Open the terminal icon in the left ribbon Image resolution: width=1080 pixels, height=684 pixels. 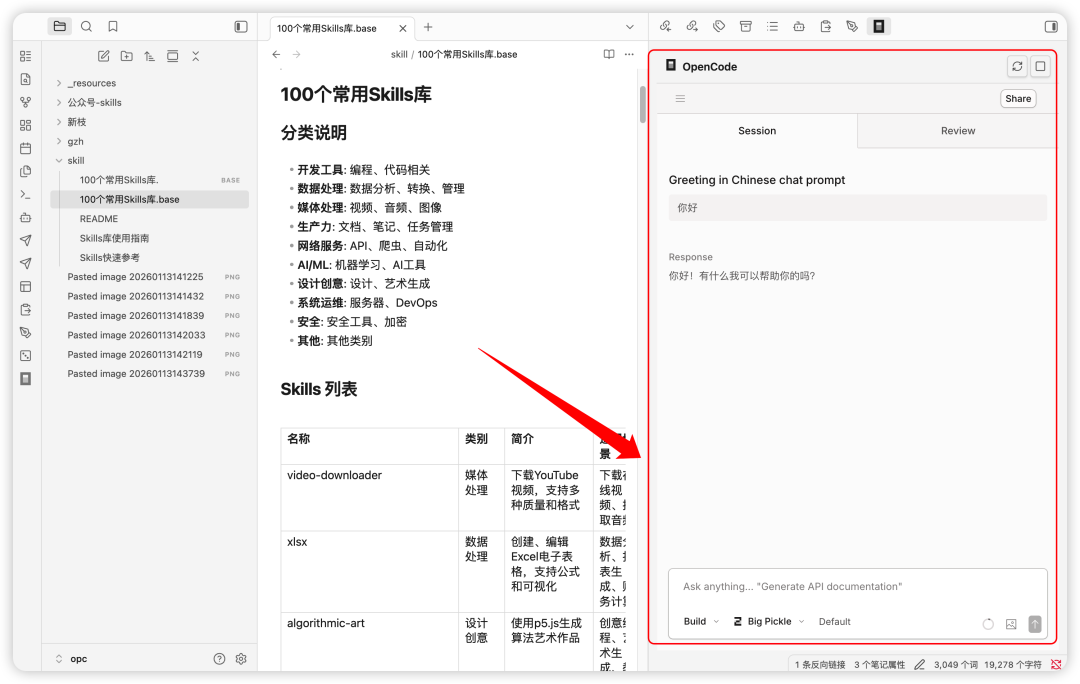pos(25,194)
